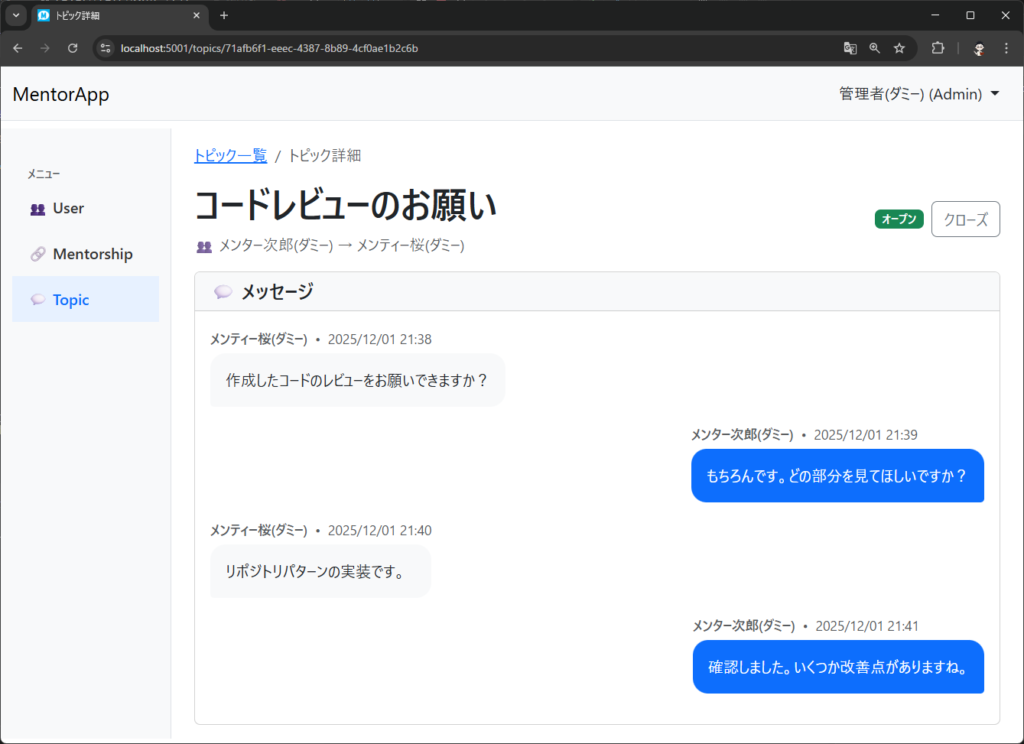1024x744 pixels.
Task: Click the Topic speech bubble sidebar icon
Action: 38,299
